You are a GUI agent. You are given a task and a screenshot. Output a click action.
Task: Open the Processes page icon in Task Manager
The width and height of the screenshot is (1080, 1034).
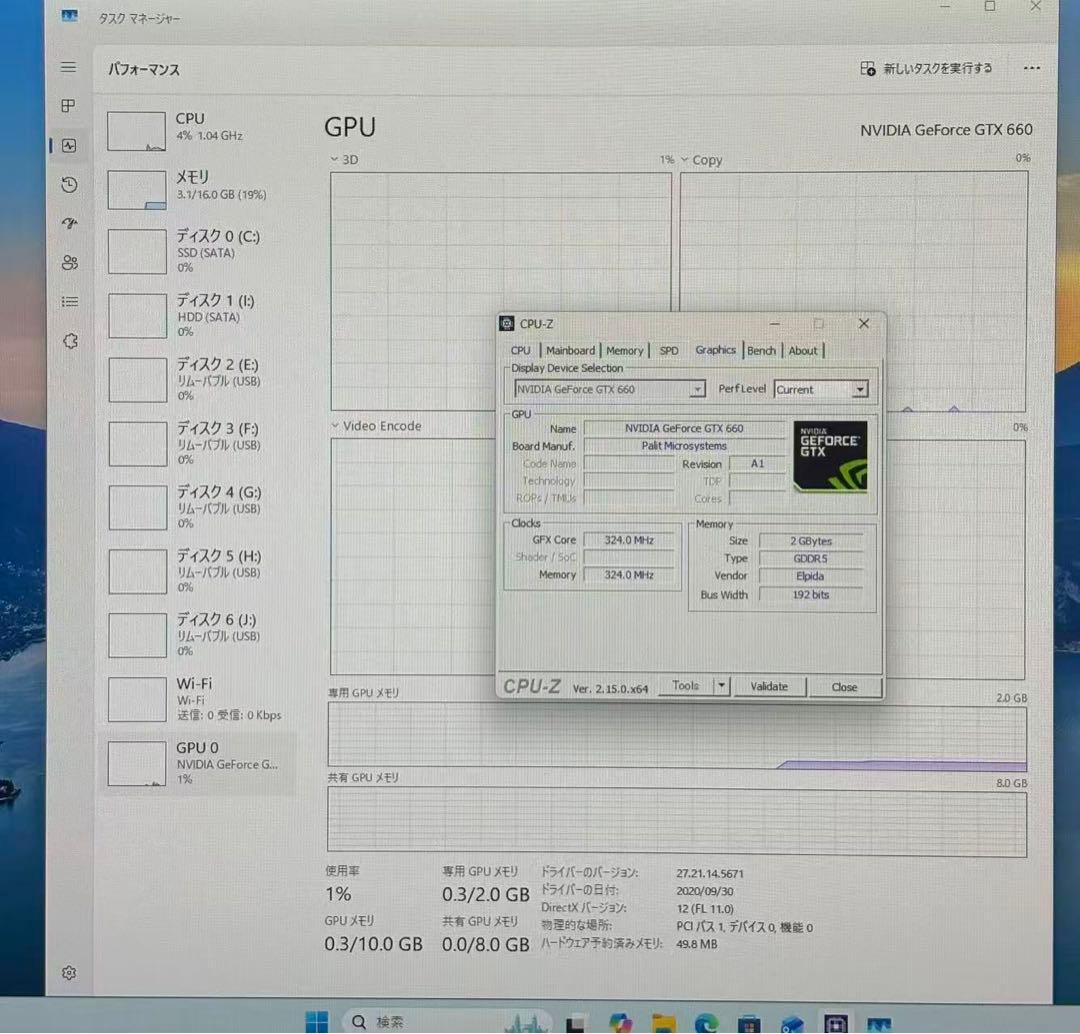coord(68,106)
